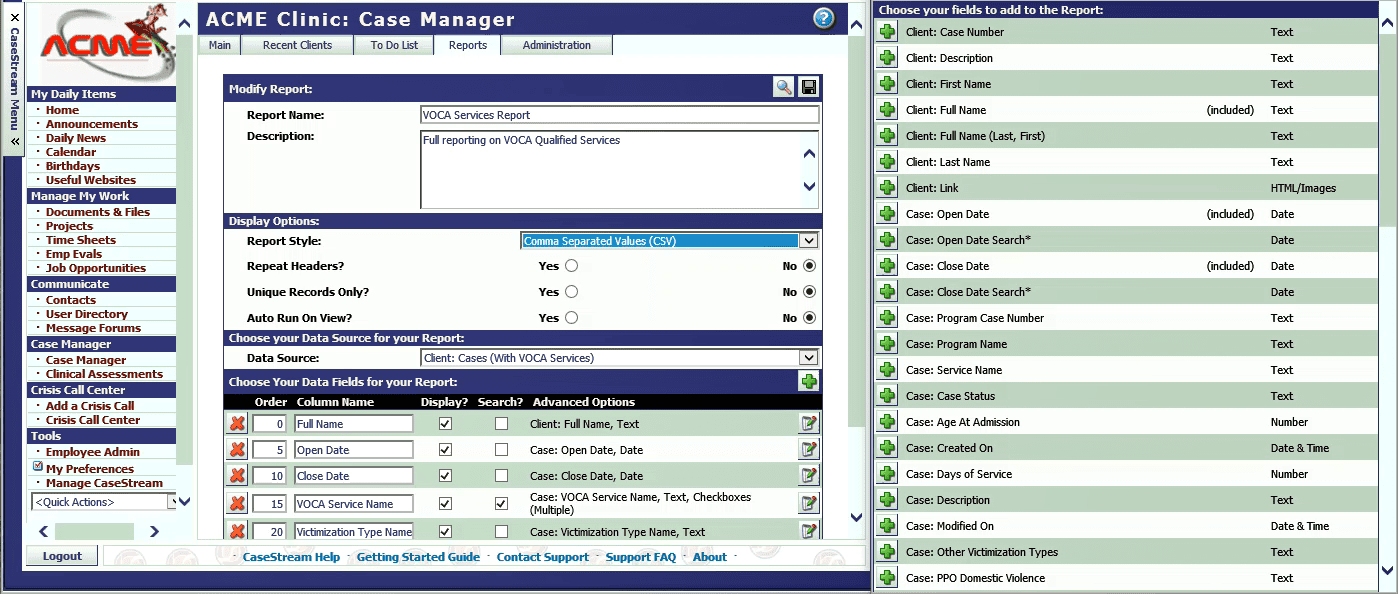Open the Contact Support link
1398x594 pixels.
543,557
